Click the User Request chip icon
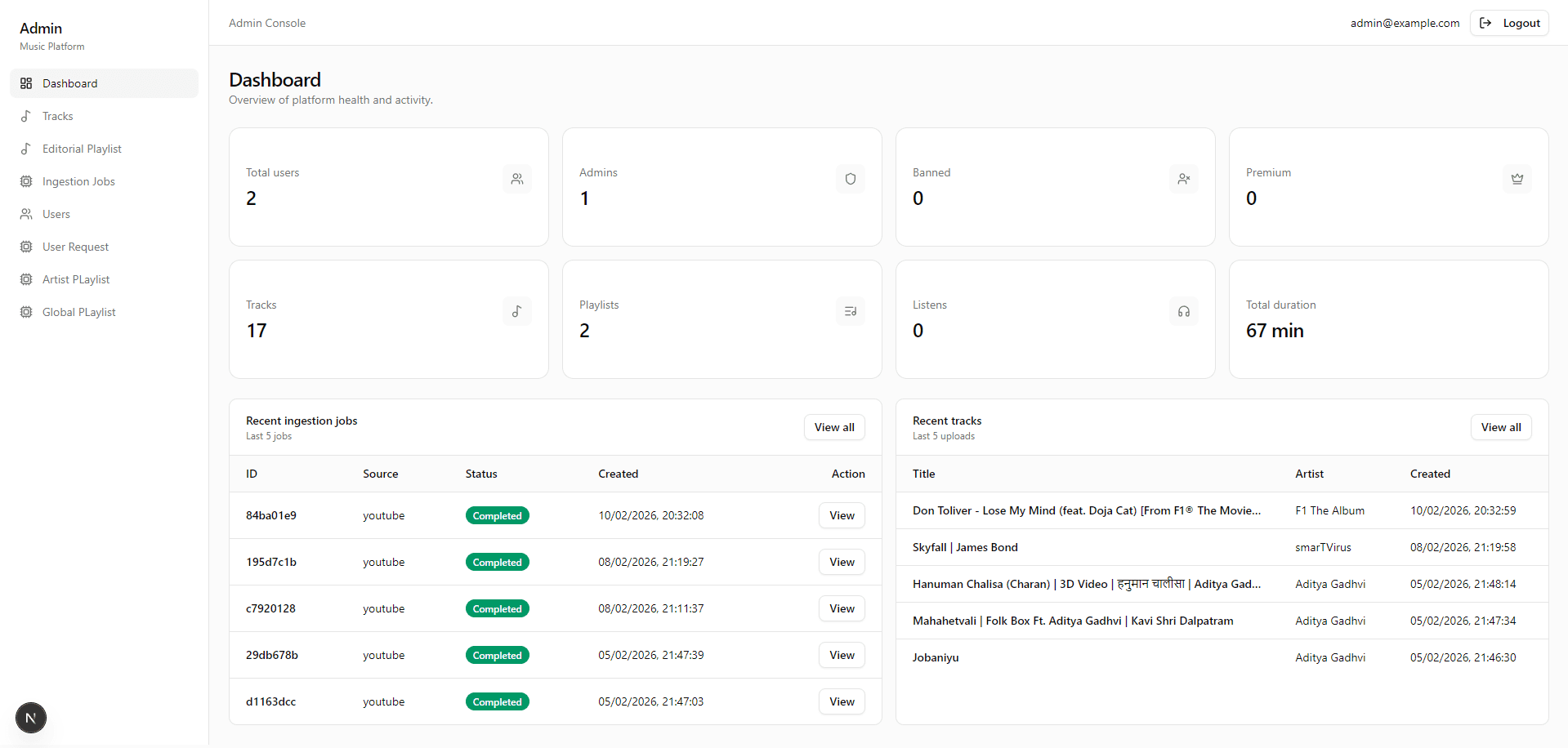 tap(26, 247)
